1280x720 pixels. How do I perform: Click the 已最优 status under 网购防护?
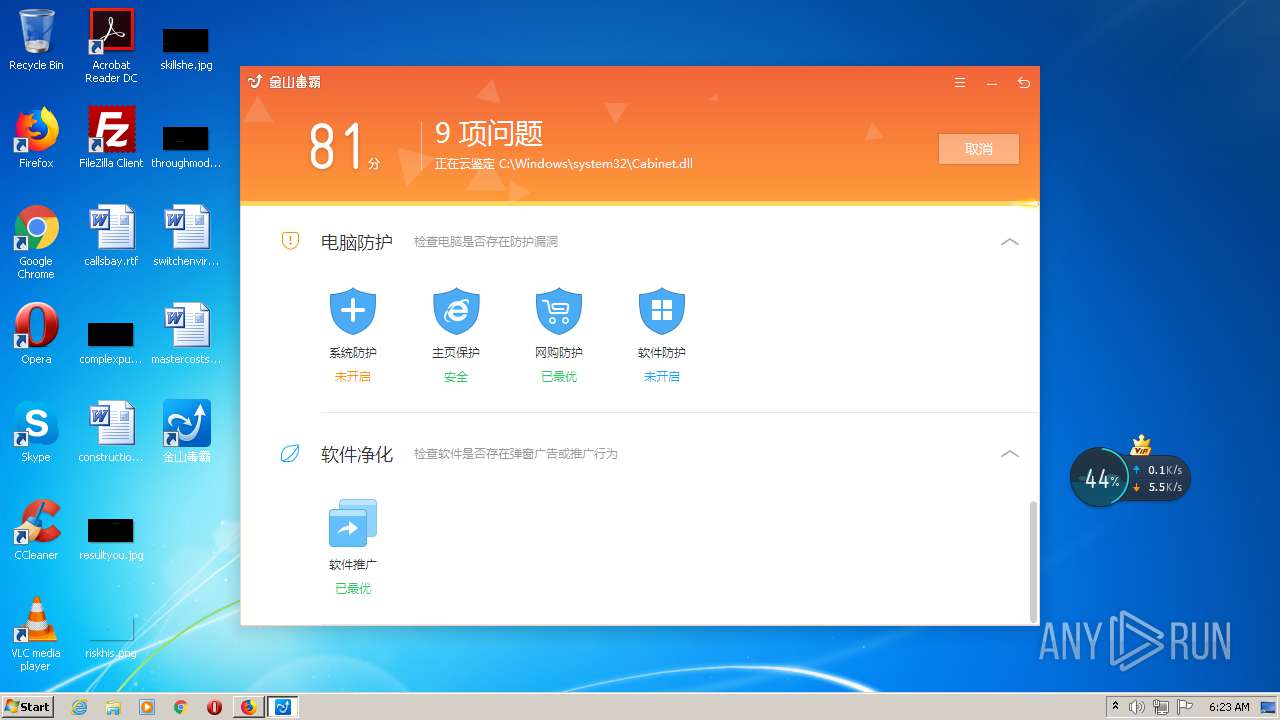[559, 377]
